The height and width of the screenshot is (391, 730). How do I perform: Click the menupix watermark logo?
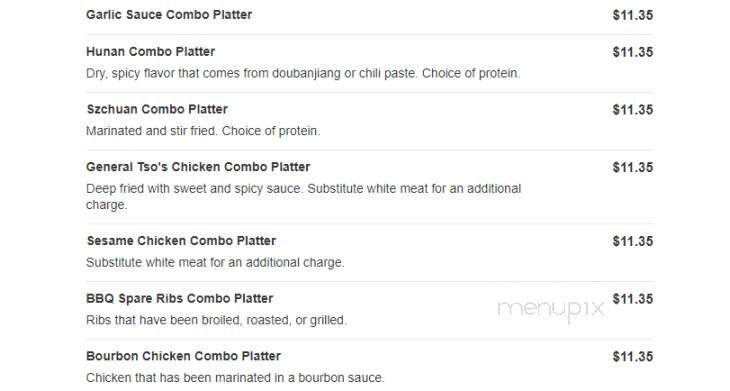[x=551, y=310]
